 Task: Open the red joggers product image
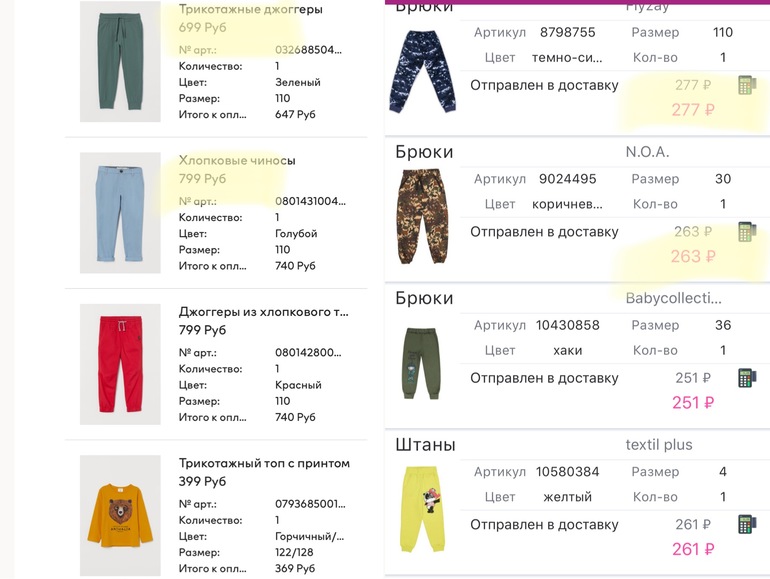pyautogui.click(x=120, y=364)
